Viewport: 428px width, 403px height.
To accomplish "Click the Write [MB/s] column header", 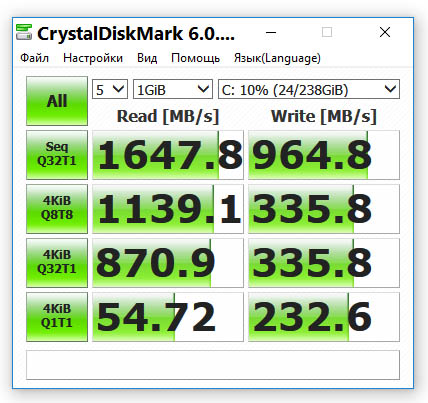I will (324, 117).
